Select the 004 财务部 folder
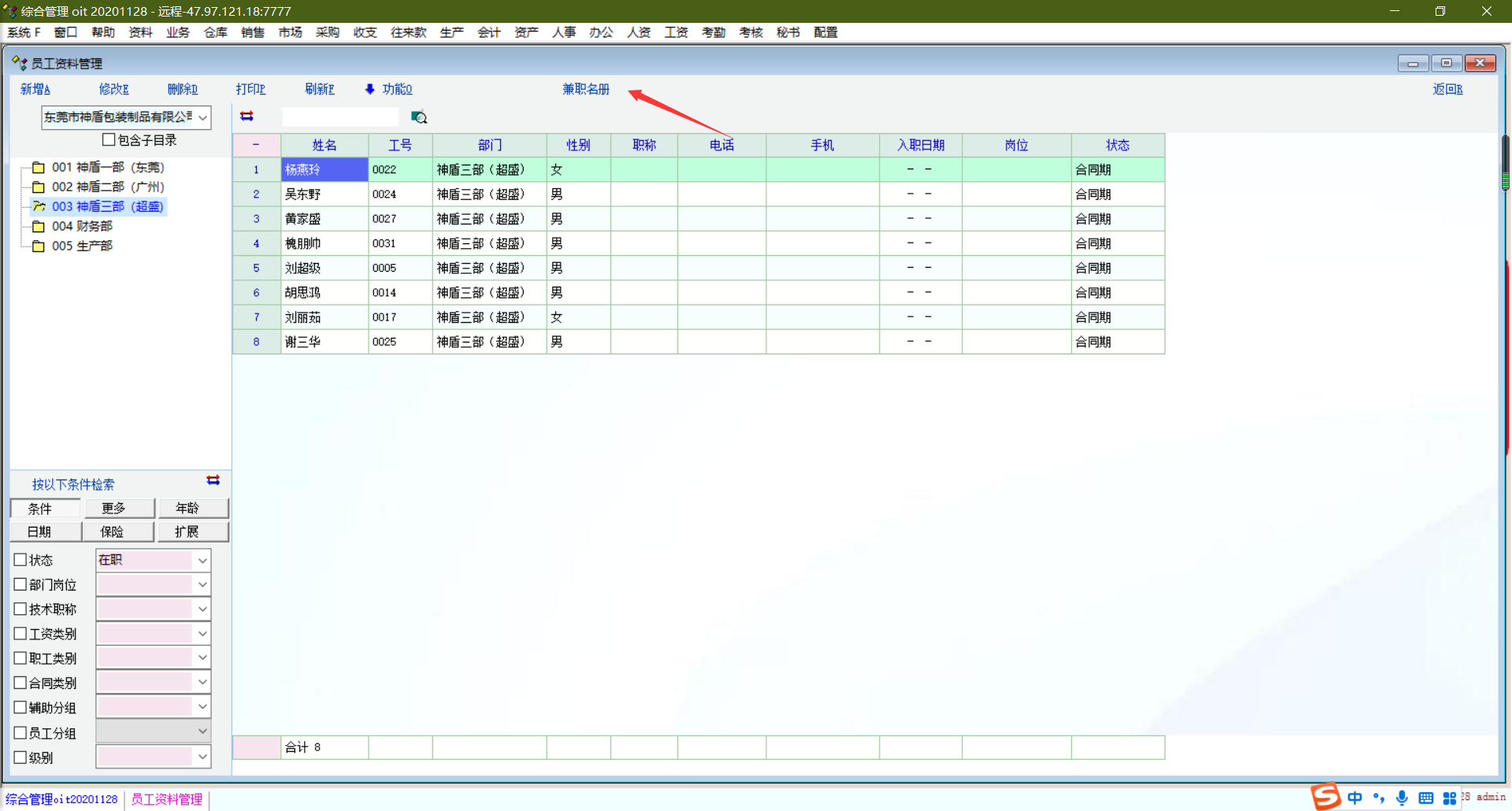The image size is (1512, 811). pyautogui.click(x=82, y=226)
